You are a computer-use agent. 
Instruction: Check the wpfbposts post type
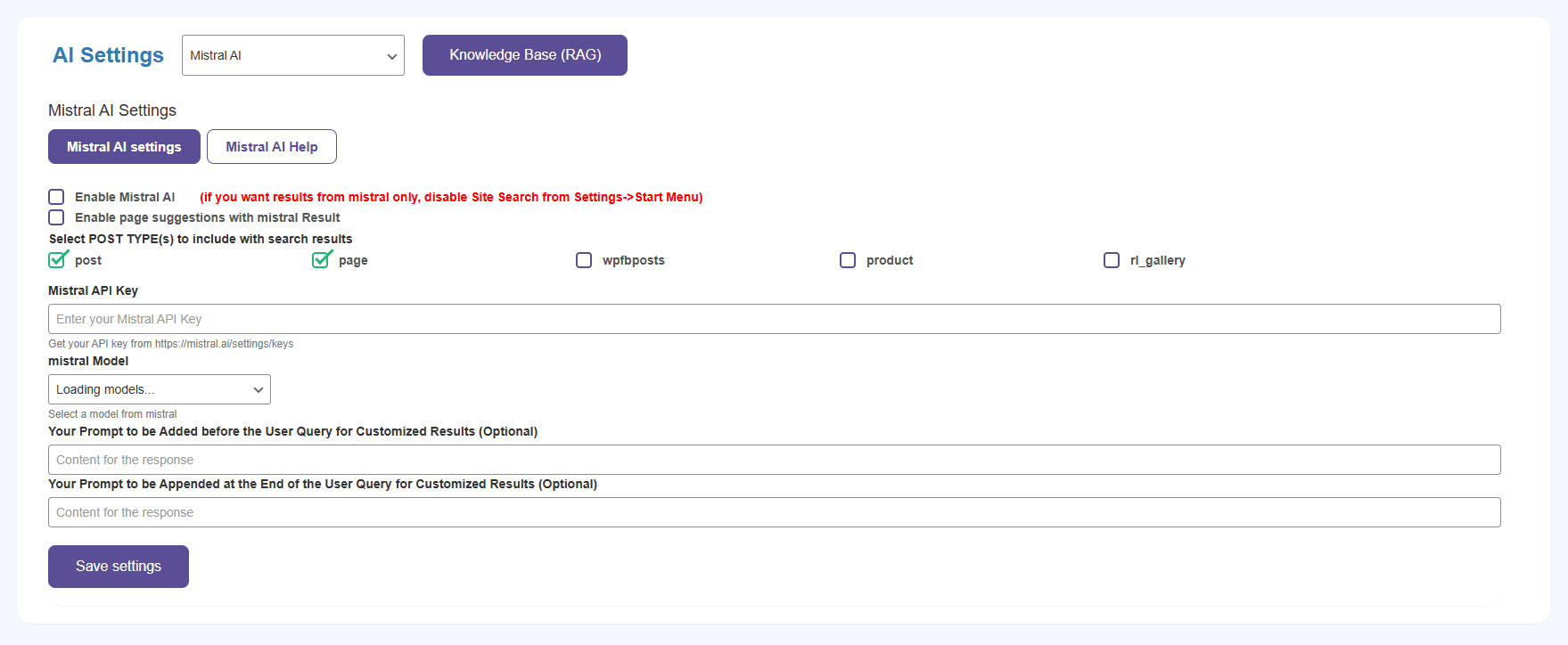(x=584, y=260)
